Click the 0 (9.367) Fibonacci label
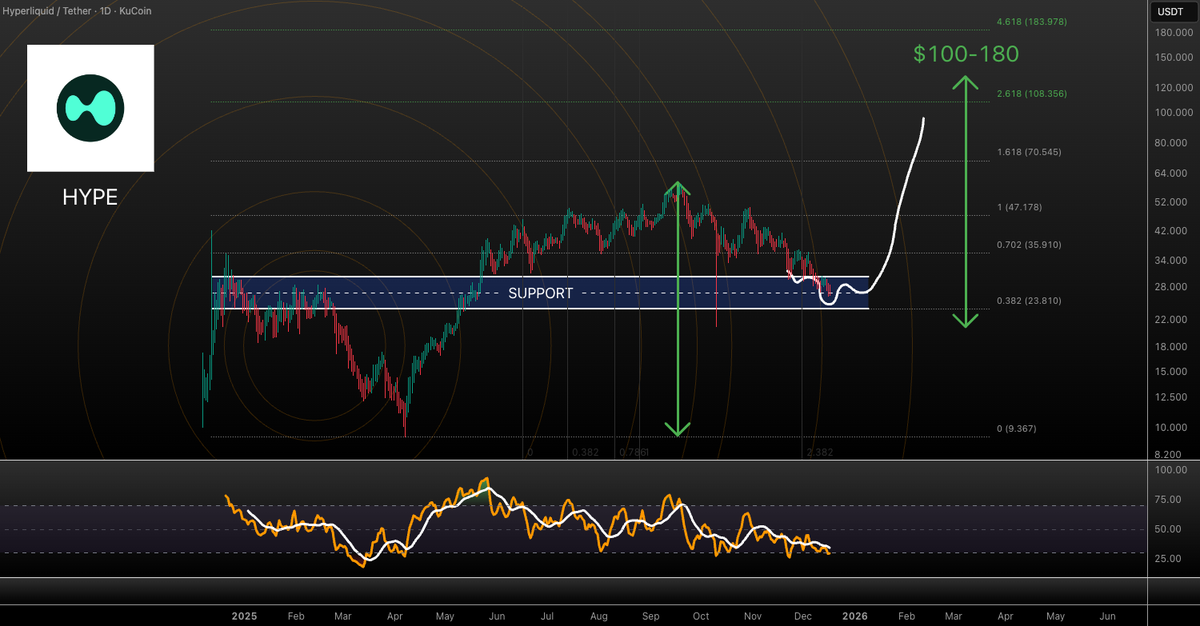This screenshot has height=626, width=1200. click(1018, 429)
